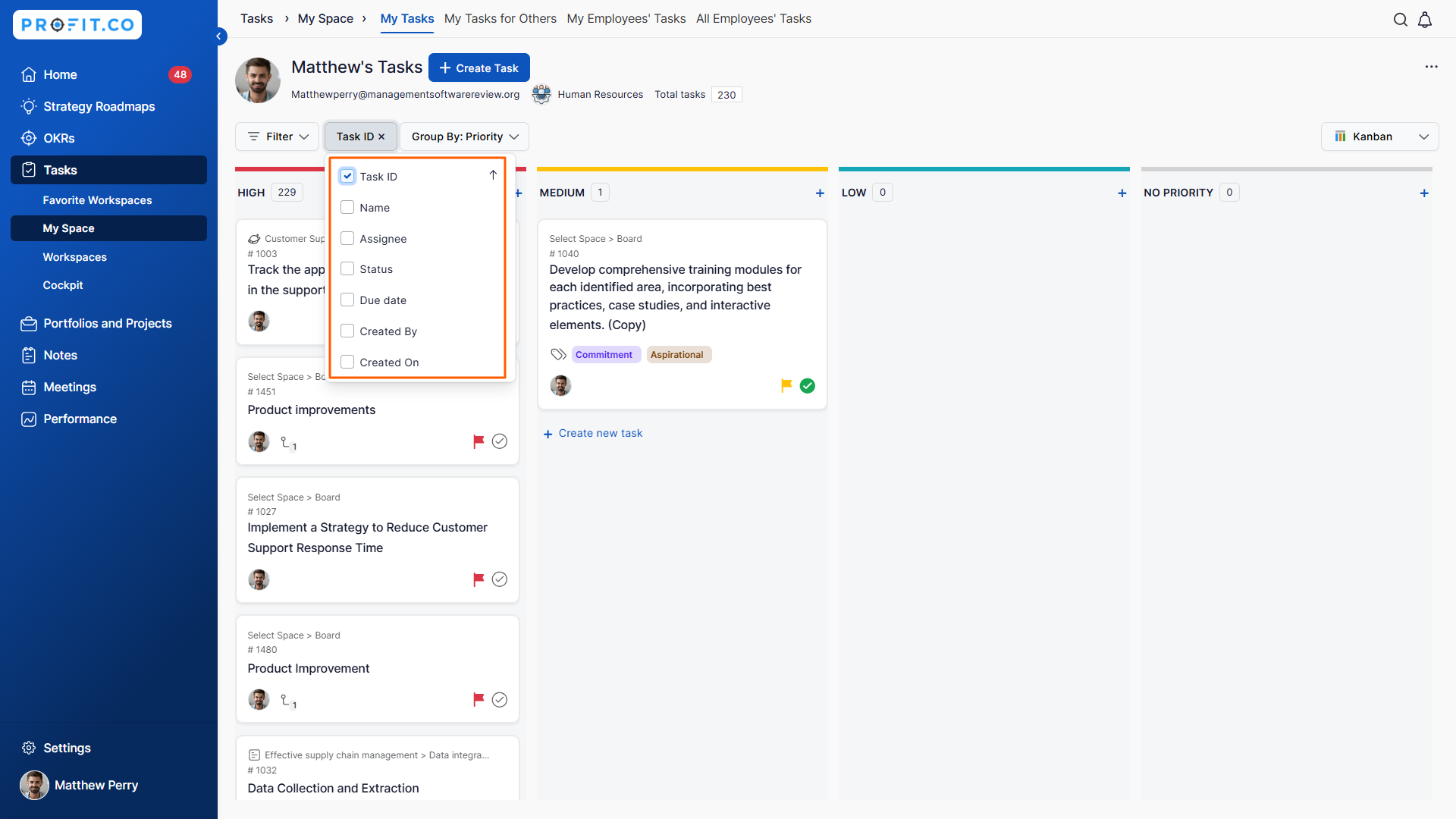1456x819 pixels.
Task: Expand Group By: Priority dropdown
Action: pos(465,136)
